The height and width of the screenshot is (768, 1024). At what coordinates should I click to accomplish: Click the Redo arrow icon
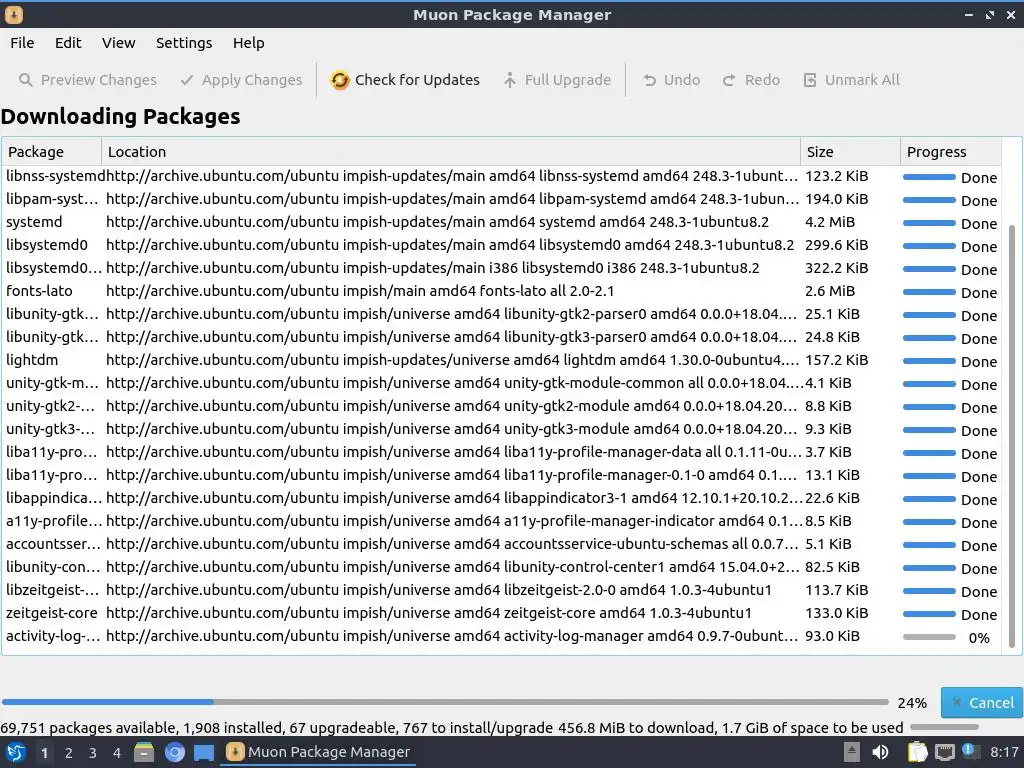[x=729, y=80]
